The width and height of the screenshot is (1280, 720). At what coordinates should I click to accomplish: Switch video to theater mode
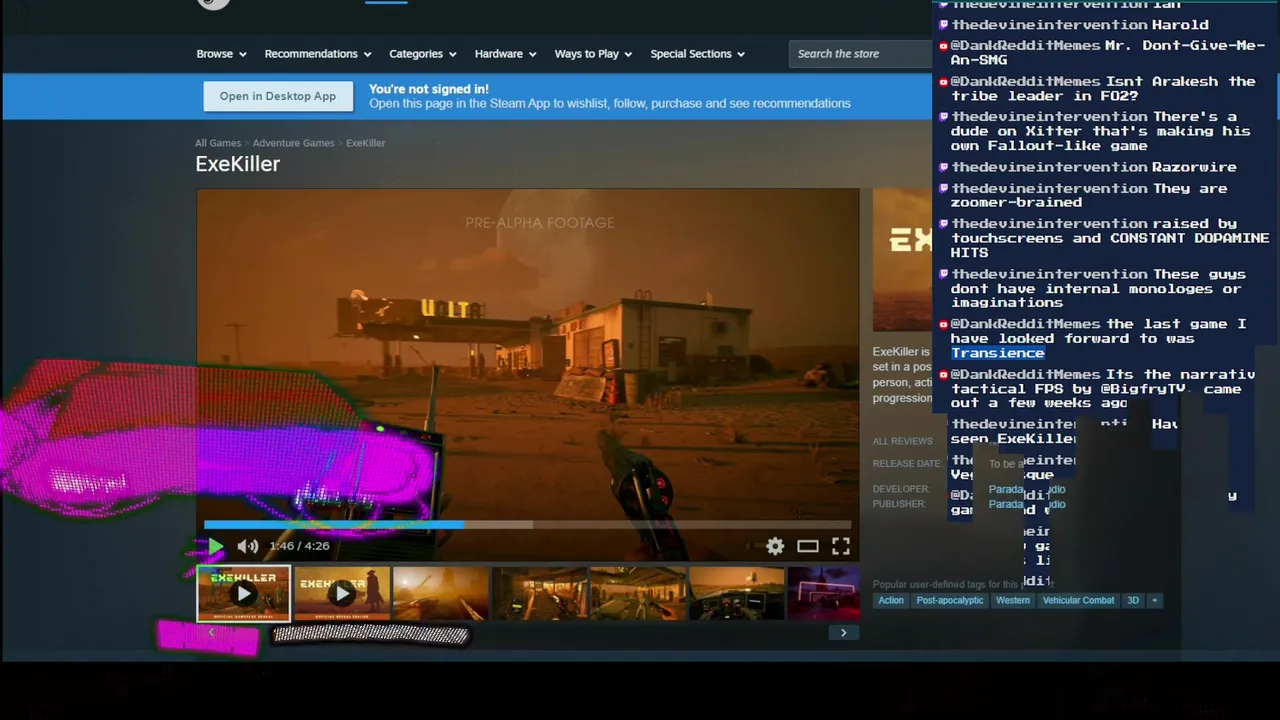pos(808,546)
